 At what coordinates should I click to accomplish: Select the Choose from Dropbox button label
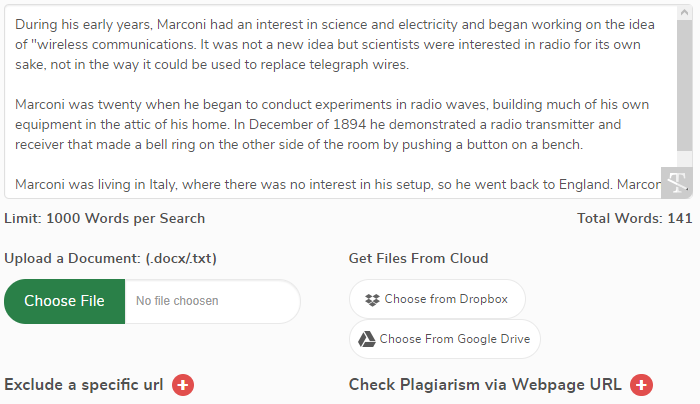[x=446, y=299]
